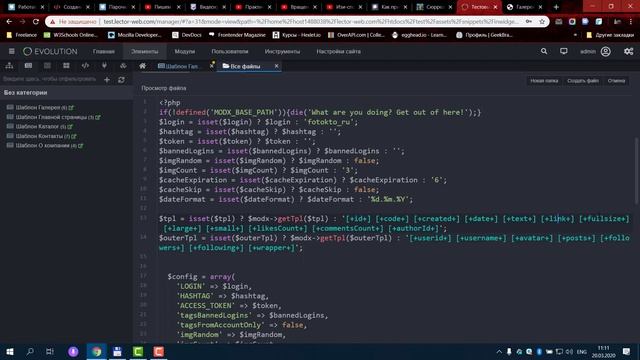Viewport: 640px width, 360px height.
Task: Open the Windows notification center
Action: 627,351
